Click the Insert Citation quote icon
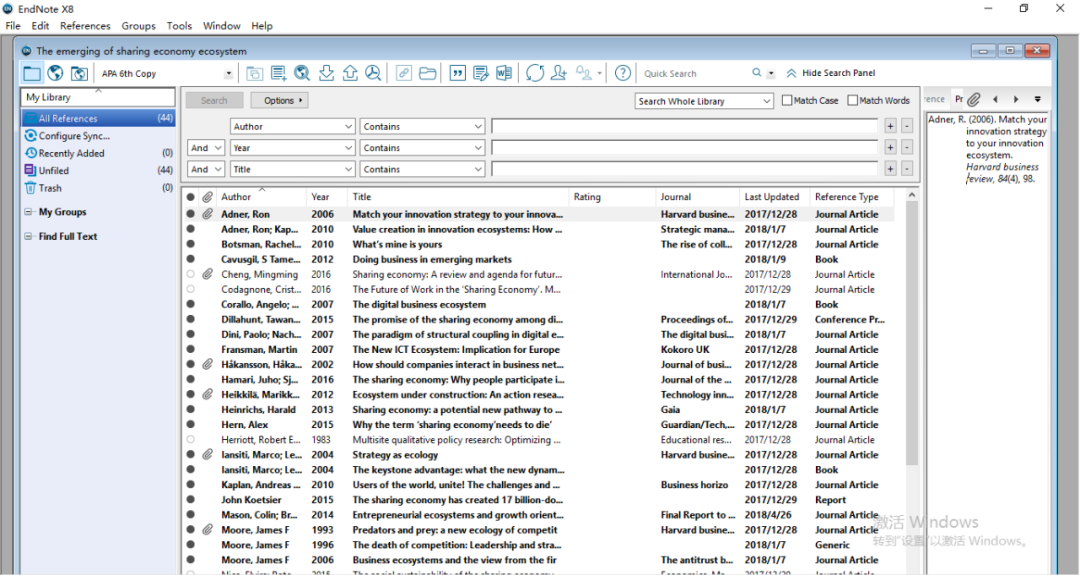Image resolution: width=1080 pixels, height=575 pixels. pyautogui.click(x=457, y=73)
